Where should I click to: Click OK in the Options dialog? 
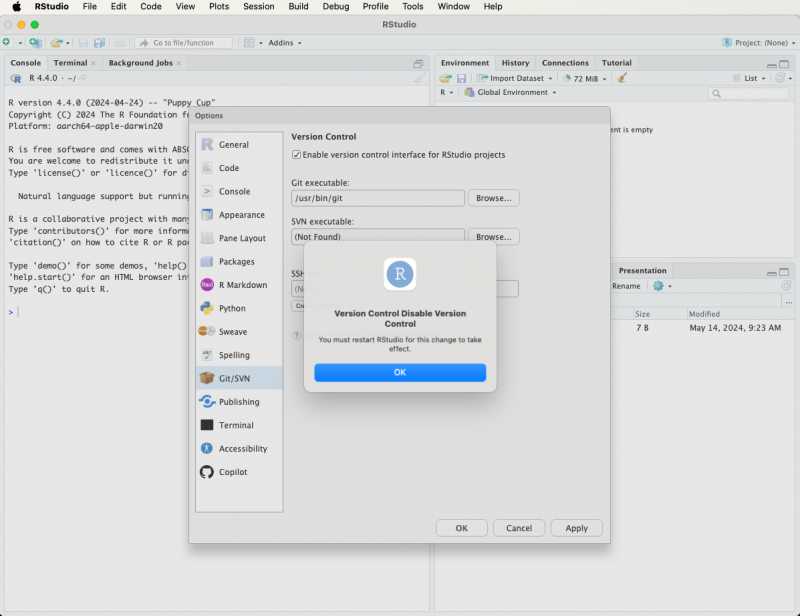(461, 528)
